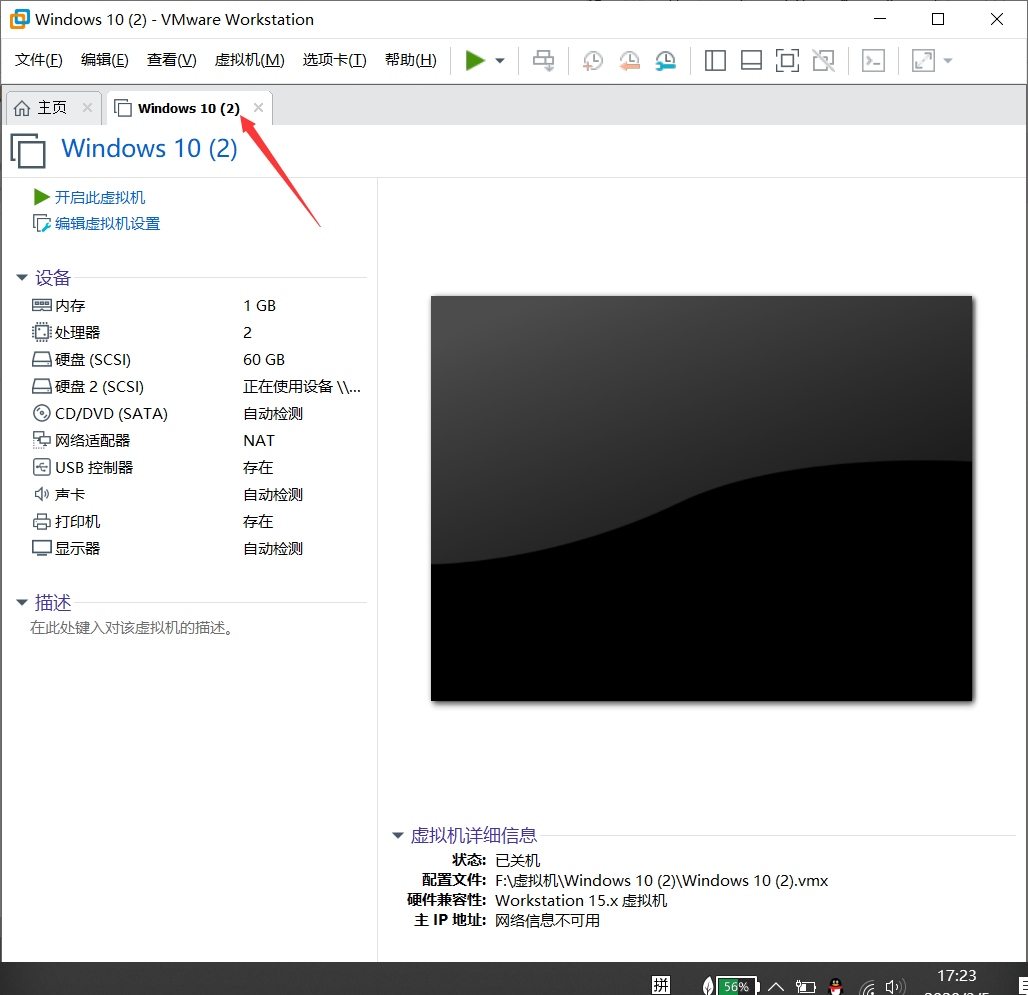The image size is (1028, 995).
Task: Open stretch display dropdown arrow
Action: click(x=948, y=61)
